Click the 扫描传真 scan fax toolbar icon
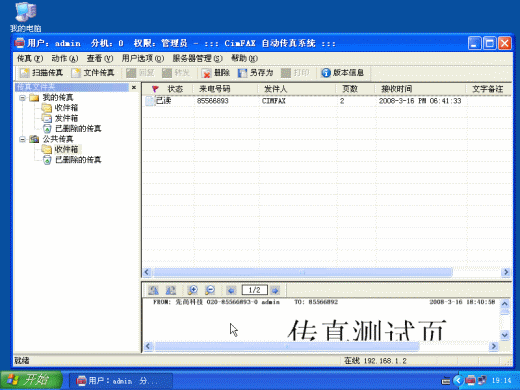Screen dimensions: 520x390 click(x=25, y=73)
